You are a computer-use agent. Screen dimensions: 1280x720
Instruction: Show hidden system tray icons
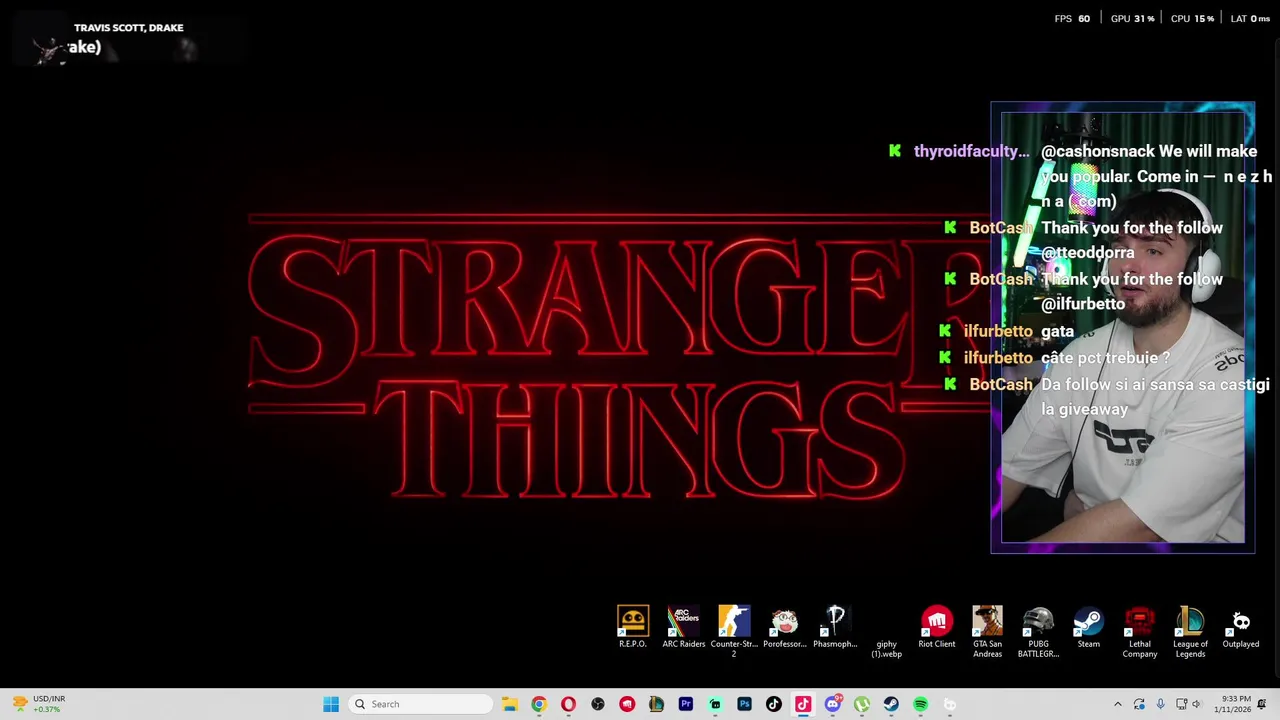tap(1118, 704)
